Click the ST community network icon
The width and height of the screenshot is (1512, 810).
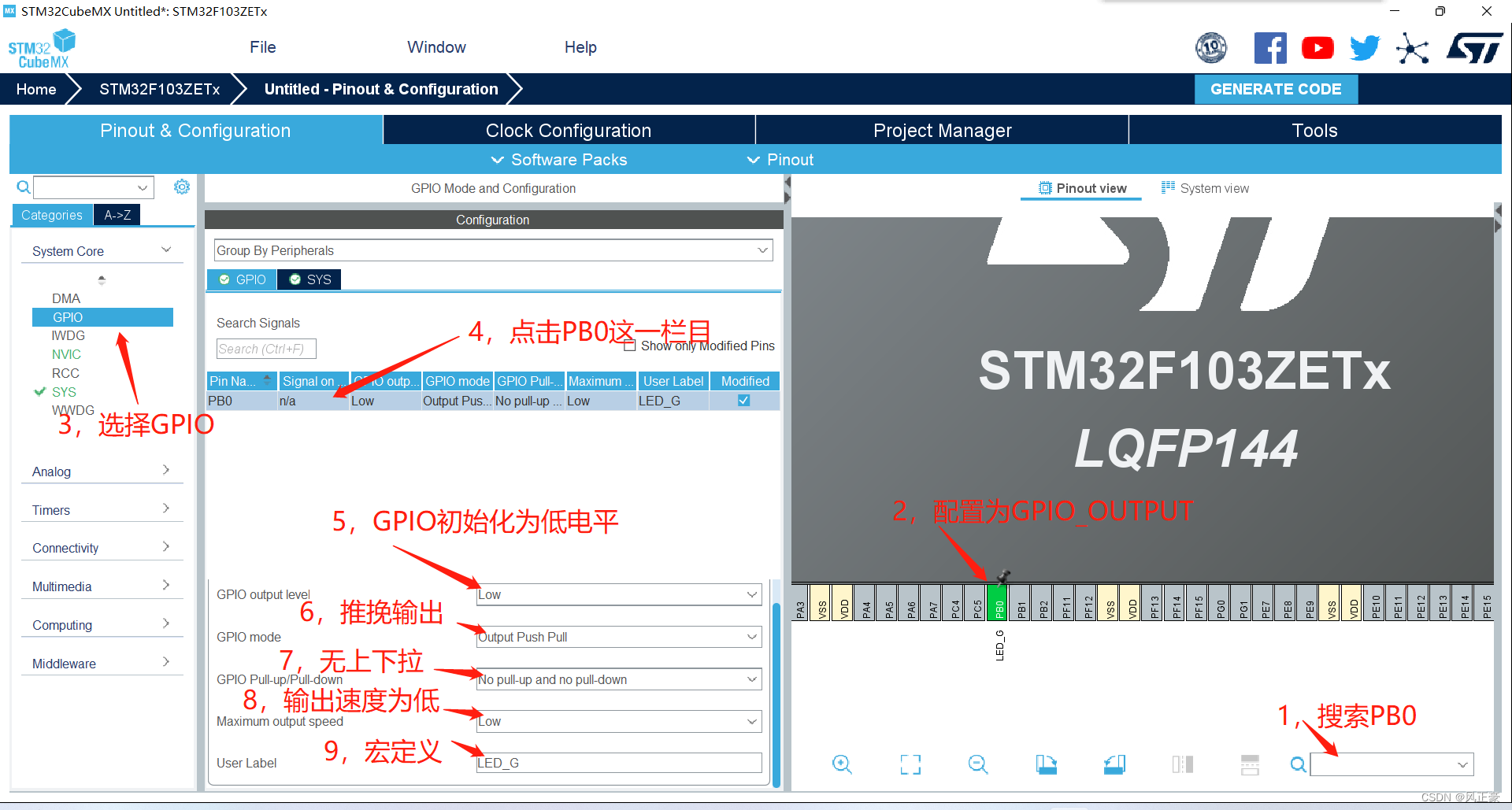click(1412, 49)
